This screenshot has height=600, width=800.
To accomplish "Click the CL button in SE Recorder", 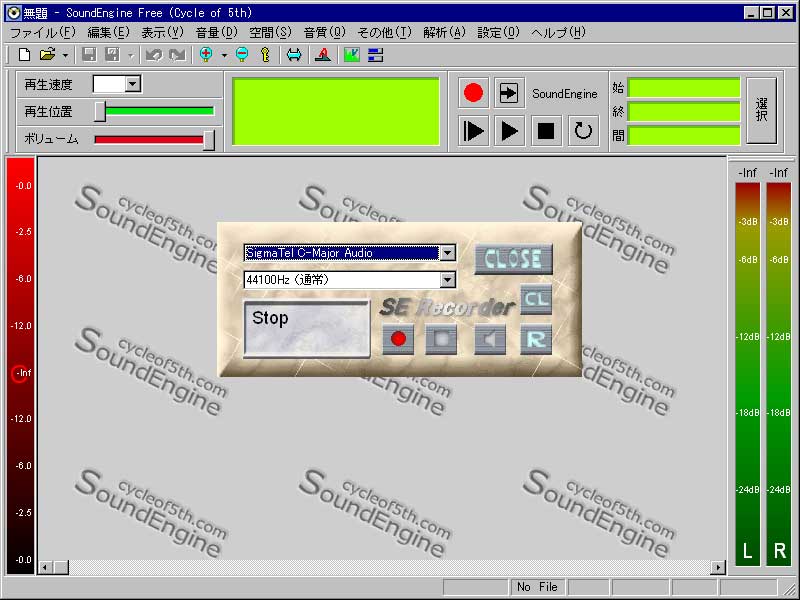I will tap(536, 299).
